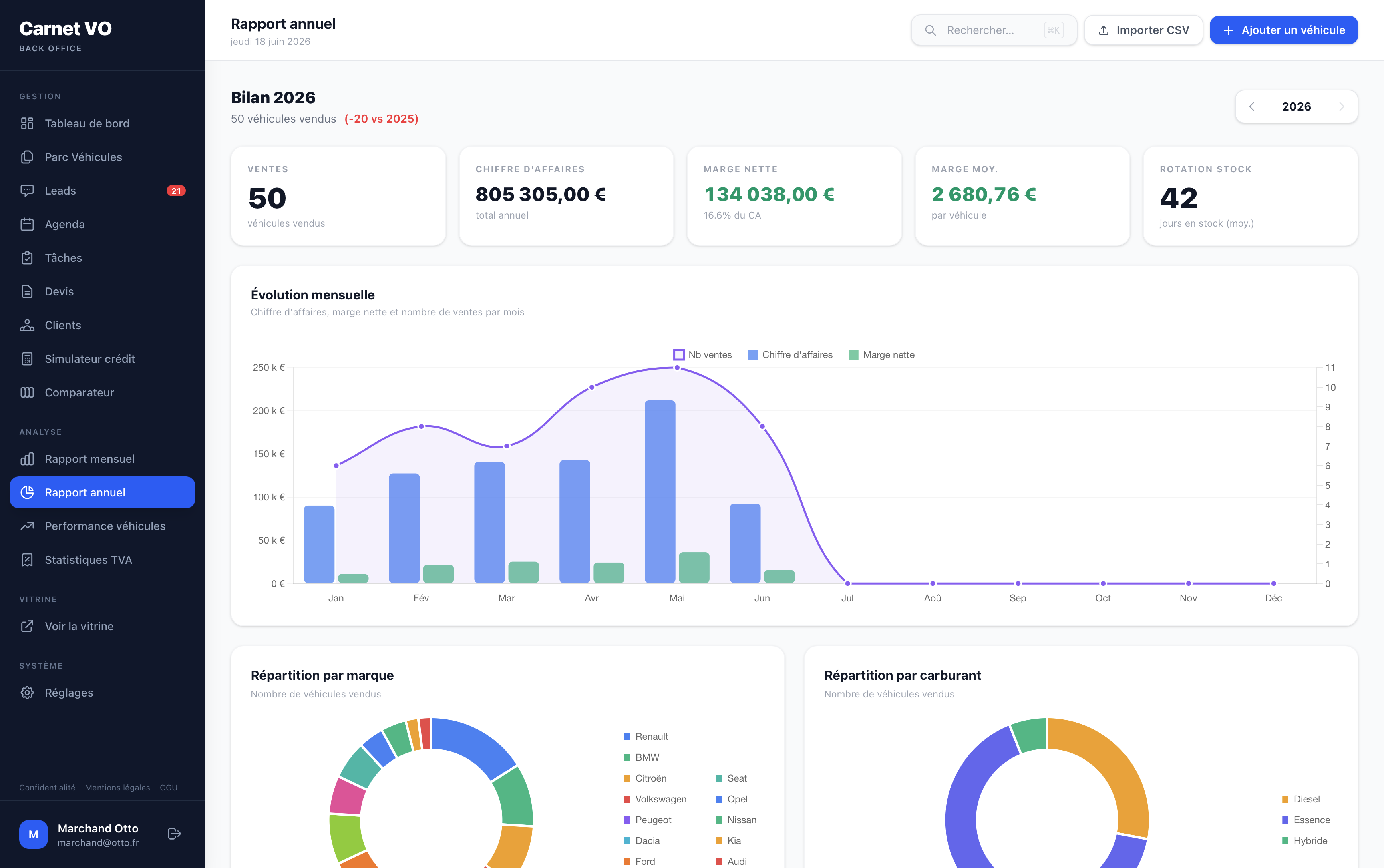This screenshot has width=1384, height=868.
Task: Click the Tâches clipboard check icon
Action: [x=27, y=258]
